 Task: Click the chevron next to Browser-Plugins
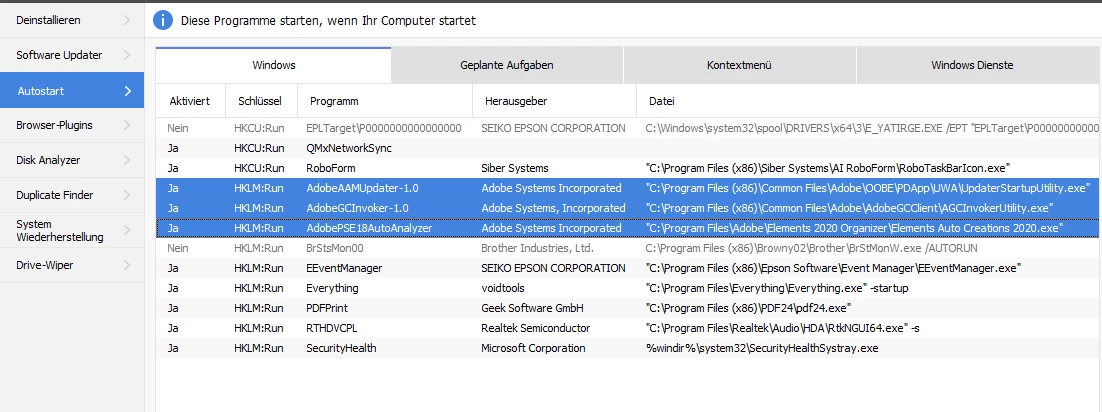pos(127,125)
